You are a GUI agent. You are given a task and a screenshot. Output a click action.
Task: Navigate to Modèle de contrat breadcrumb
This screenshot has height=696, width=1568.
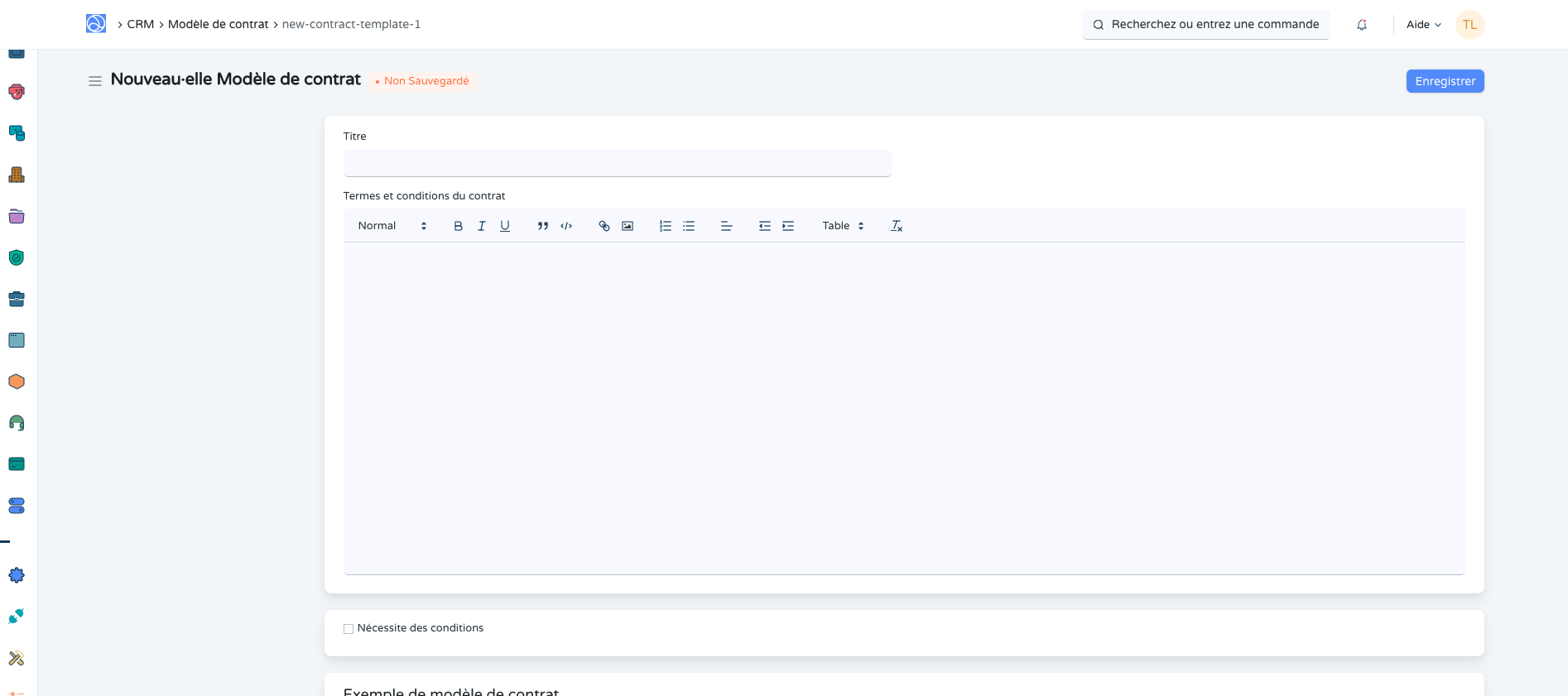pos(218,25)
